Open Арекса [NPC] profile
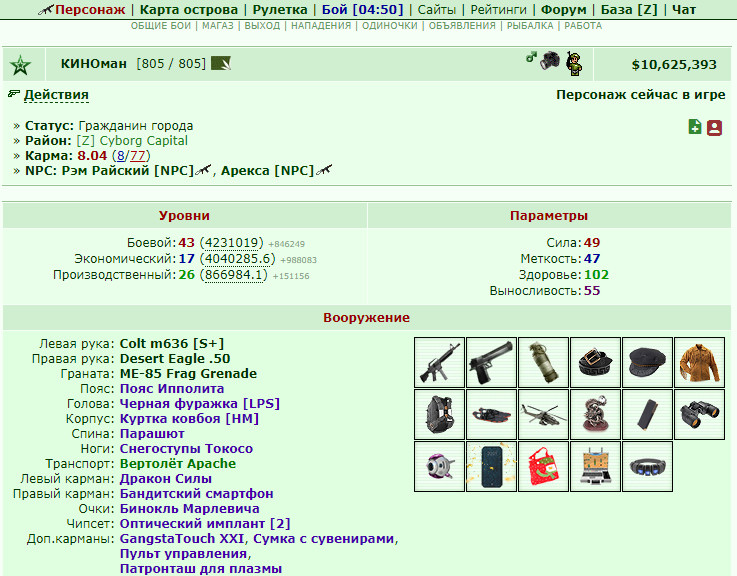The width and height of the screenshot is (737, 576). tap(267, 170)
